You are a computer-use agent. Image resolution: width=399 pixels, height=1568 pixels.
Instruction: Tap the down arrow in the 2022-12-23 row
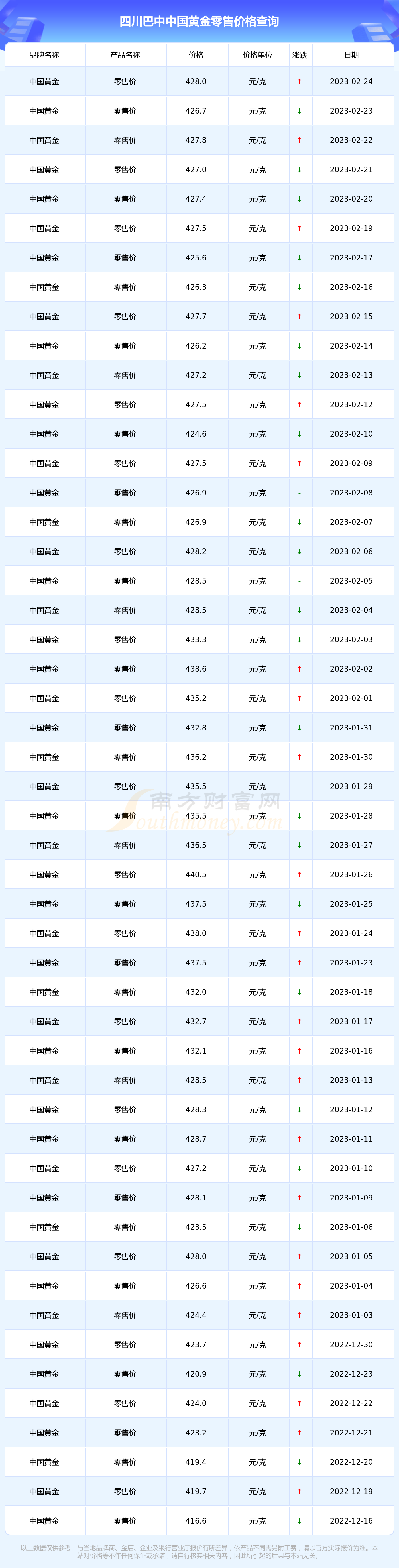coord(299,1374)
